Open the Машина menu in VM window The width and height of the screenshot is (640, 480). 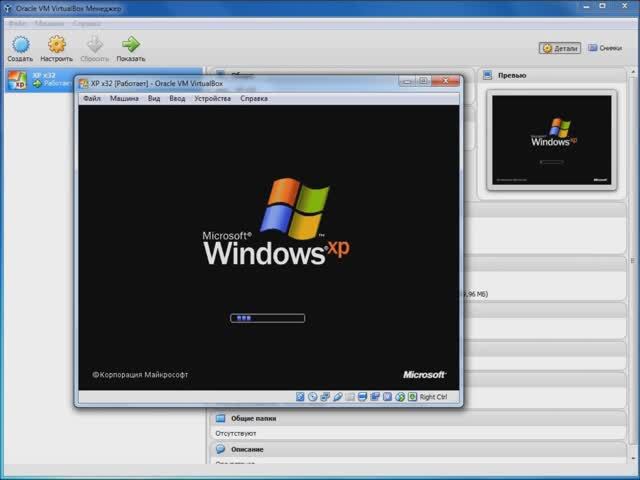tap(124, 98)
